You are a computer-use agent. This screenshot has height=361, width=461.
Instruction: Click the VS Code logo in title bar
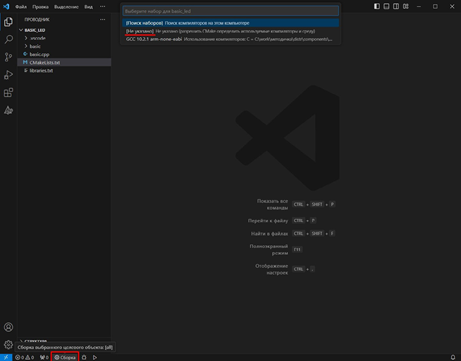(x=6, y=6)
